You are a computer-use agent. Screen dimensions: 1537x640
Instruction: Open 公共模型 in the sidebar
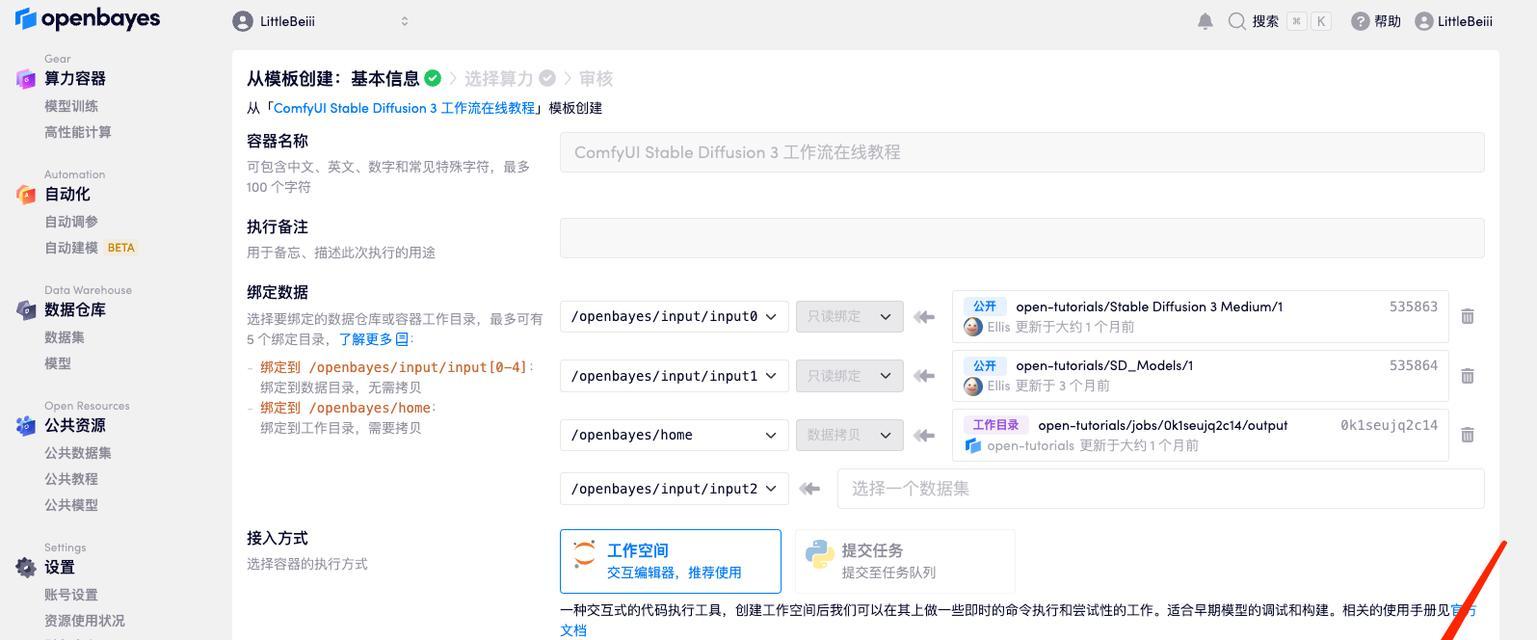(71, 505)
